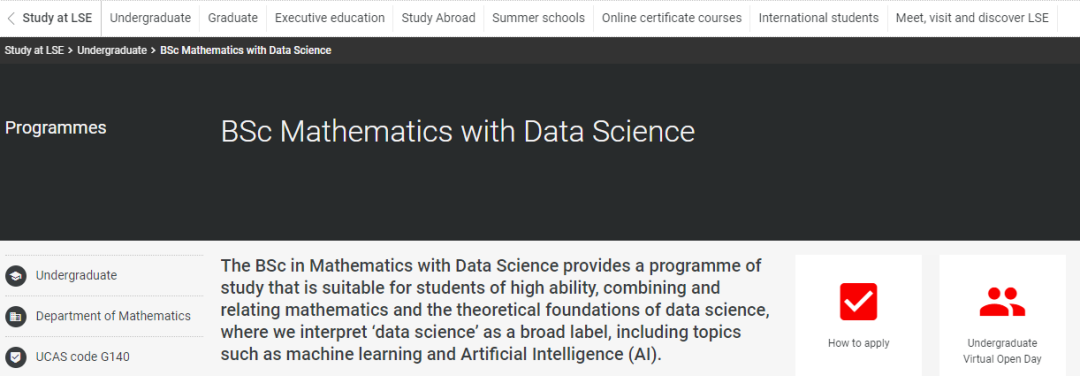
Task: Open Summer schools menu item
Action: coord(539,18)
